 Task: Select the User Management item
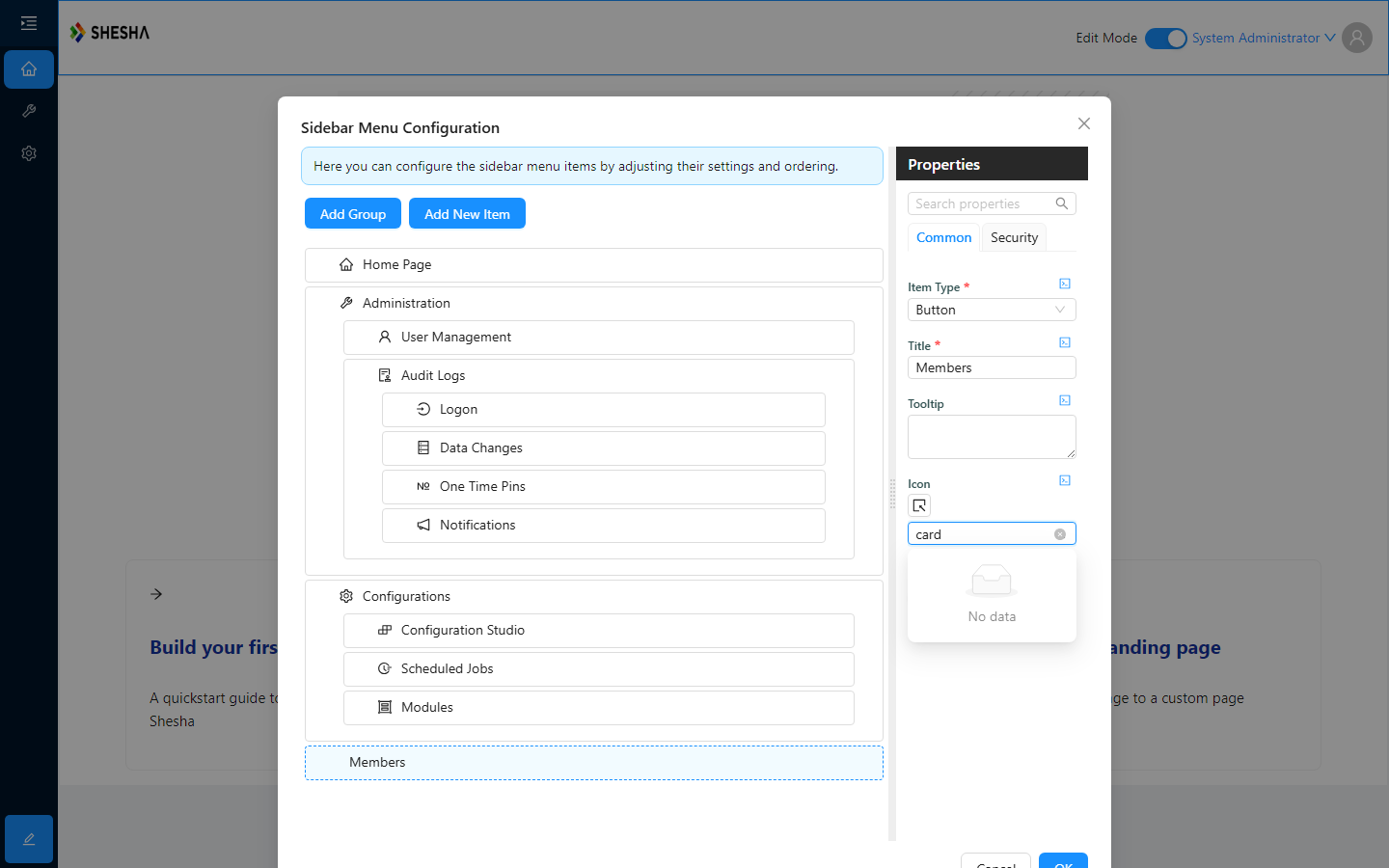599,337
